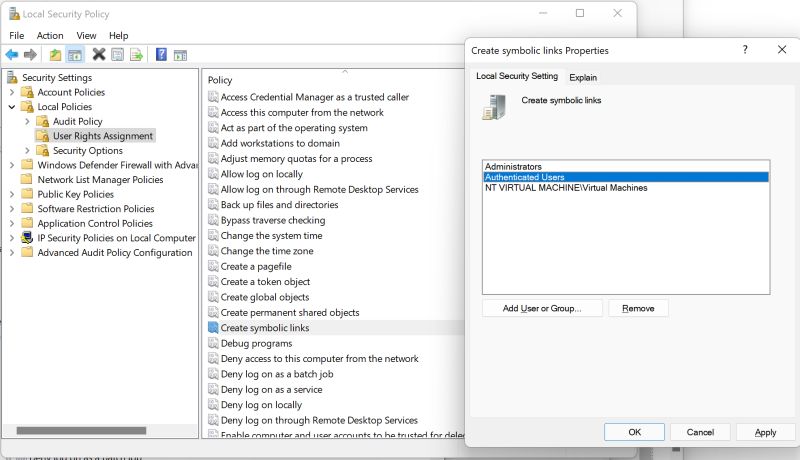This screenshot has width=800, height=460.
Task: Click the Audit Policy folder icon
Action: coord(43,121)
